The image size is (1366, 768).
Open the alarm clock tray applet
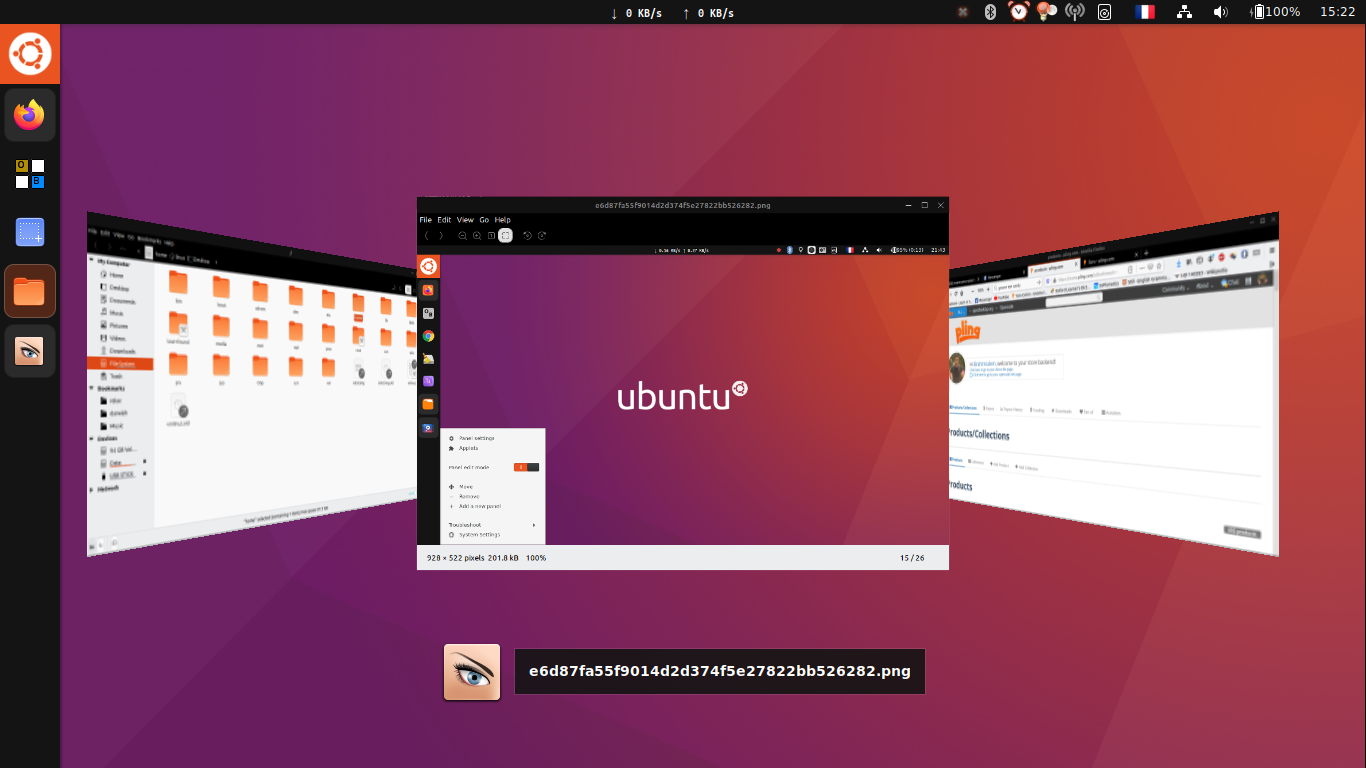pyautogui.click(x=1019, y=12)
